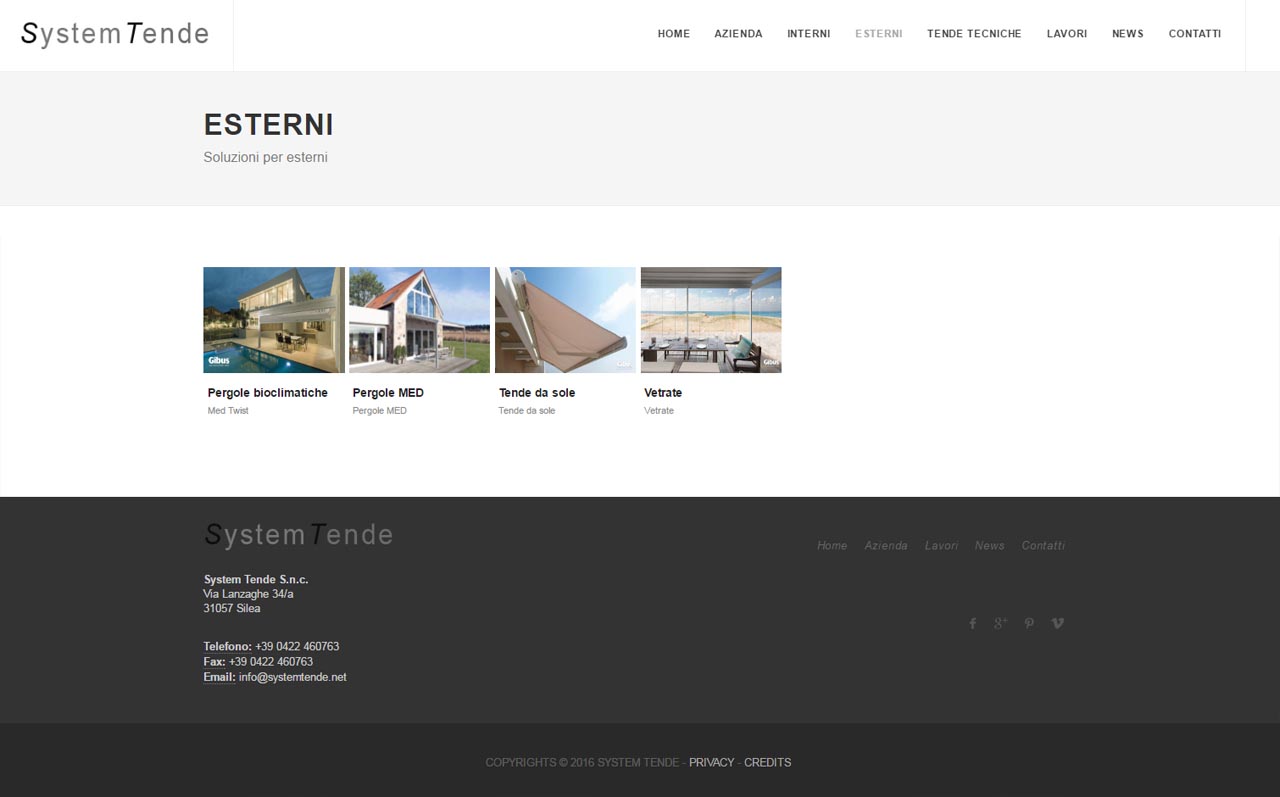Click the info@systemtende.net email address
This screenshot has width=1280, height=797.
[292, 677]
